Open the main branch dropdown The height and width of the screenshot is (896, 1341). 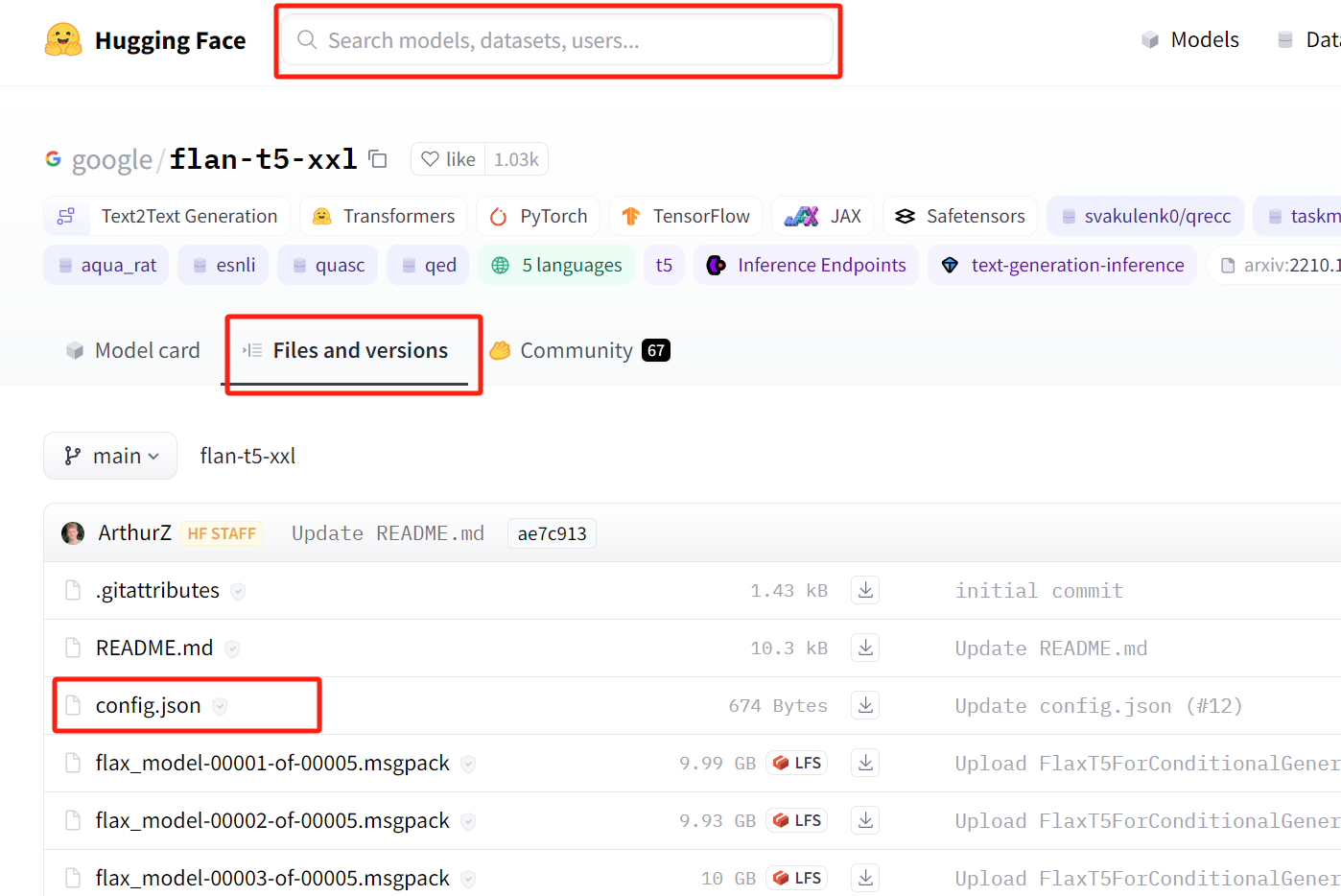click(x=110, y=456)
